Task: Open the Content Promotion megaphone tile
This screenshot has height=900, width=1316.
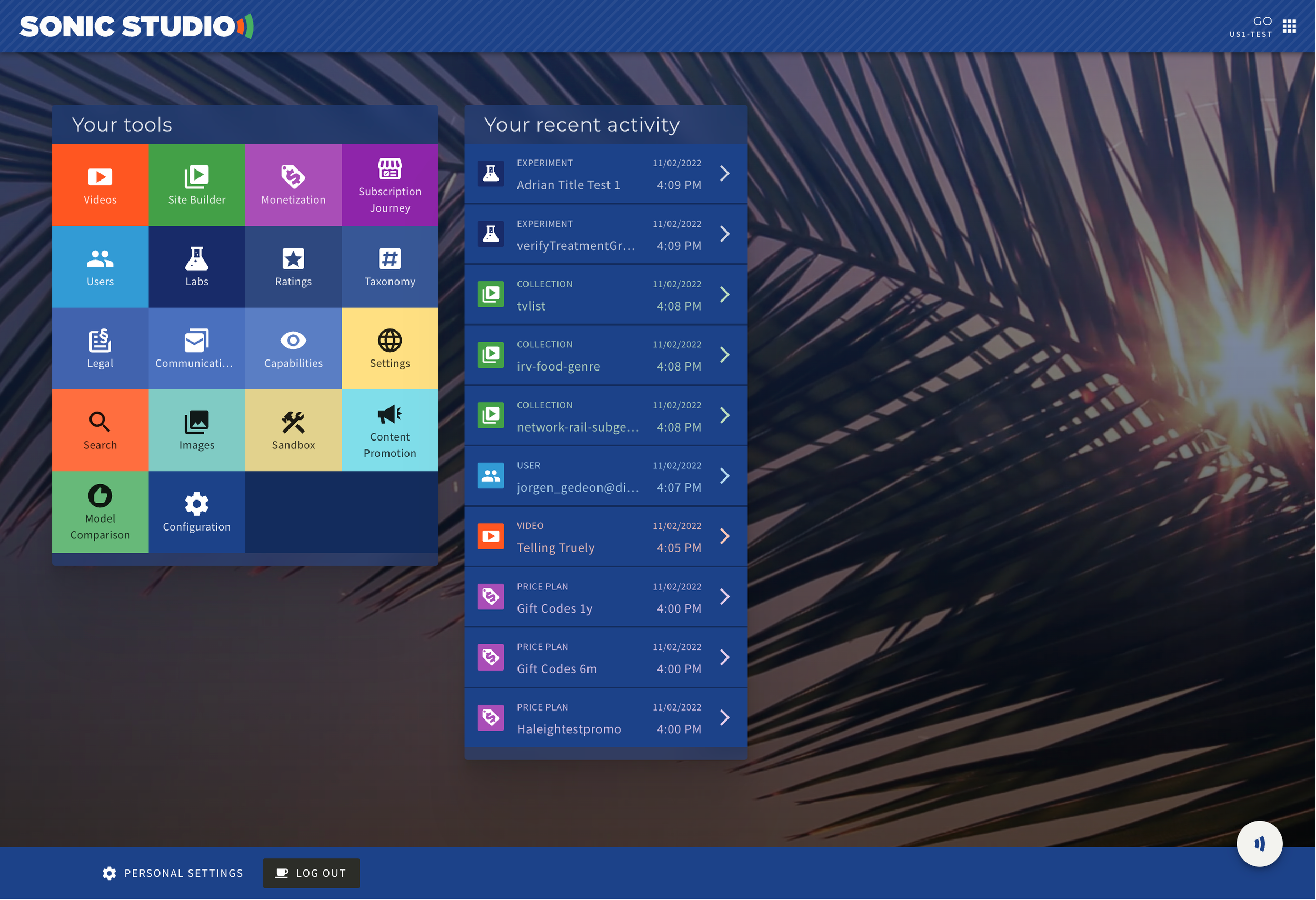Action: click(390, 430)
